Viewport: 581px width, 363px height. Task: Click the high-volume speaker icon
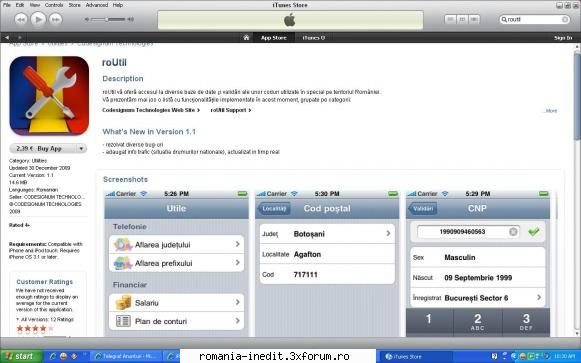pyautogui.click(x=130, y=19)
